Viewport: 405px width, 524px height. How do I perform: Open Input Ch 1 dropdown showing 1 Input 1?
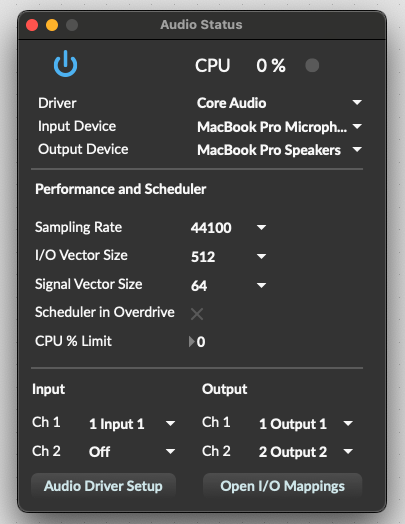(x=132, y=424)
